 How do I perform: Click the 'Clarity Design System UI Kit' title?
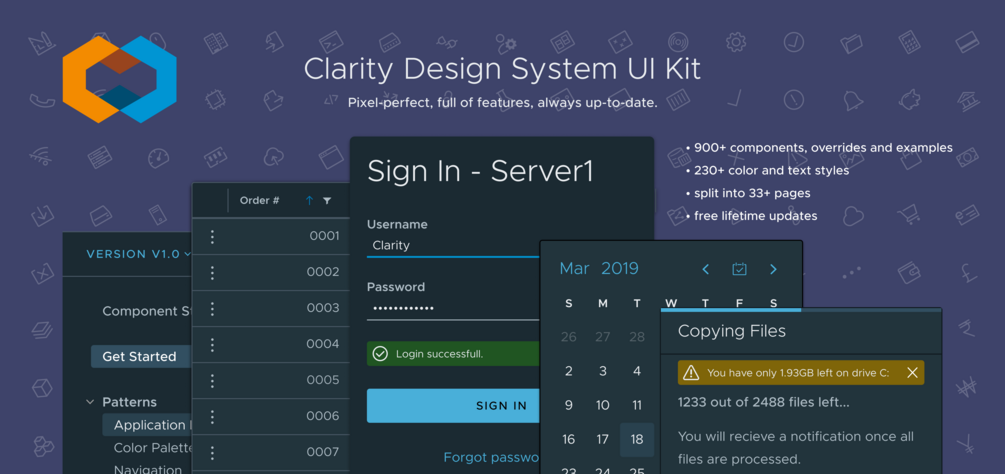point(502,69)
